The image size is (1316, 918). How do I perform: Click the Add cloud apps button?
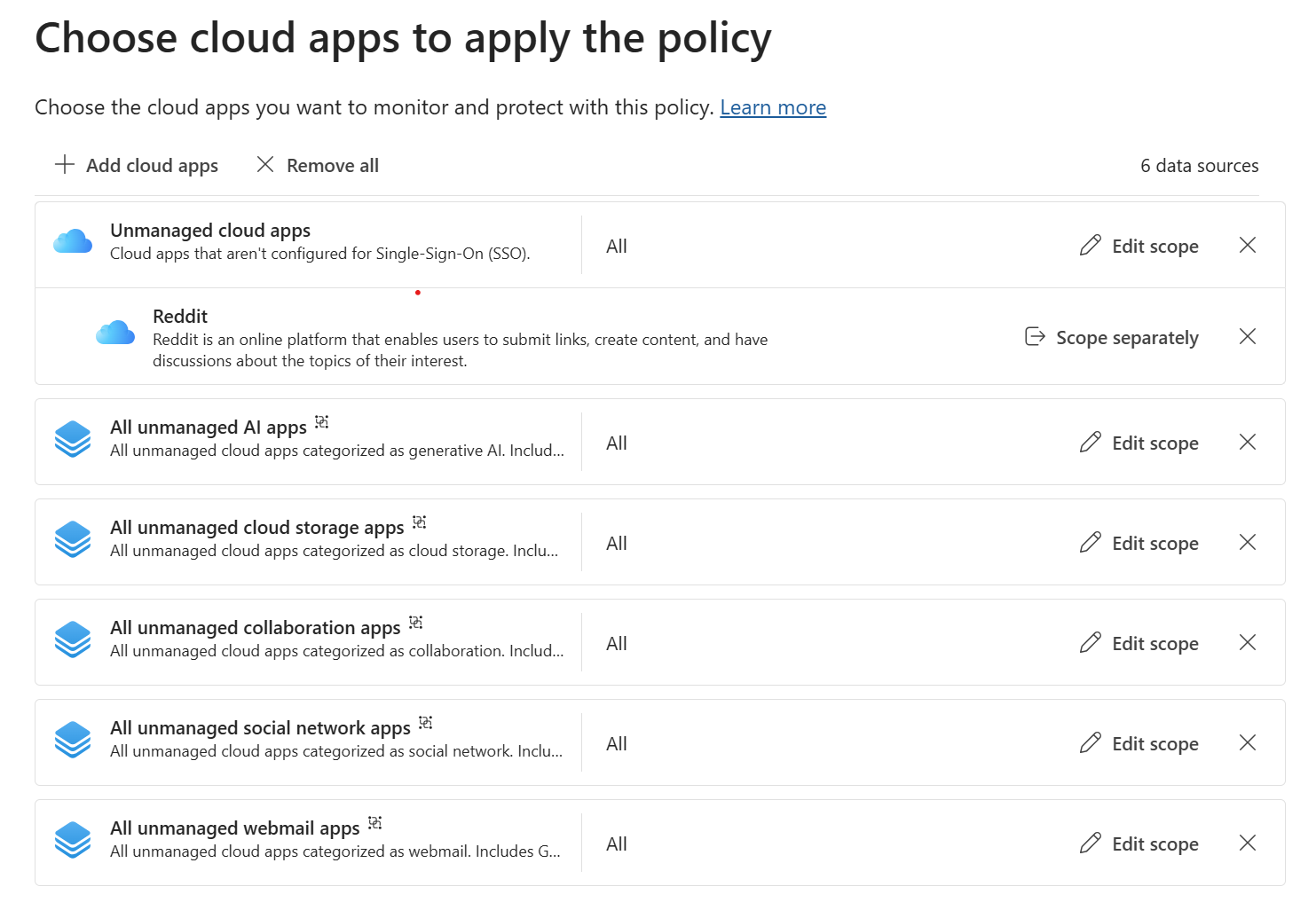point(136,165)
